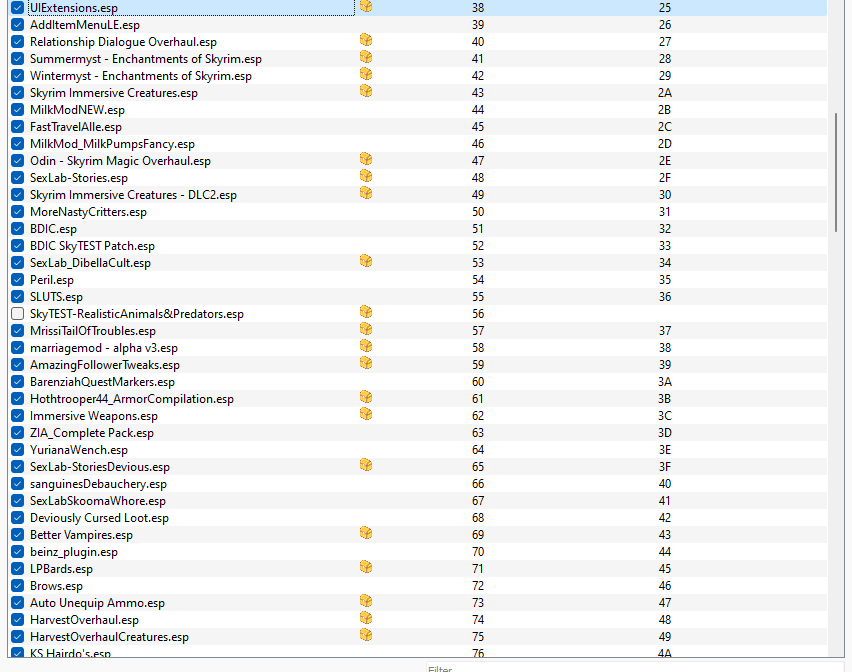Disable the Deviously Cursed Loot.esp checkbox
Image resolution: width=852 pixels, height=672 pixels.
17,518
